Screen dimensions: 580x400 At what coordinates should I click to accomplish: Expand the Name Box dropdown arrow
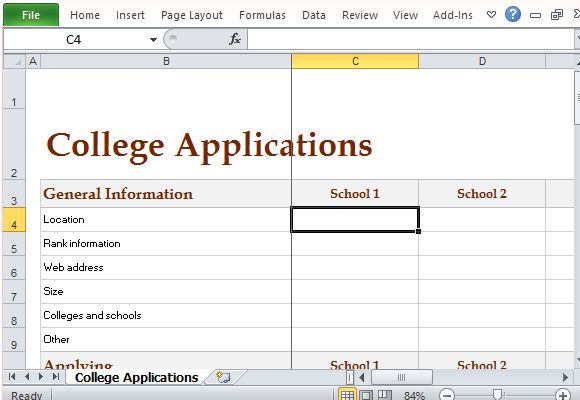point(153,40)
